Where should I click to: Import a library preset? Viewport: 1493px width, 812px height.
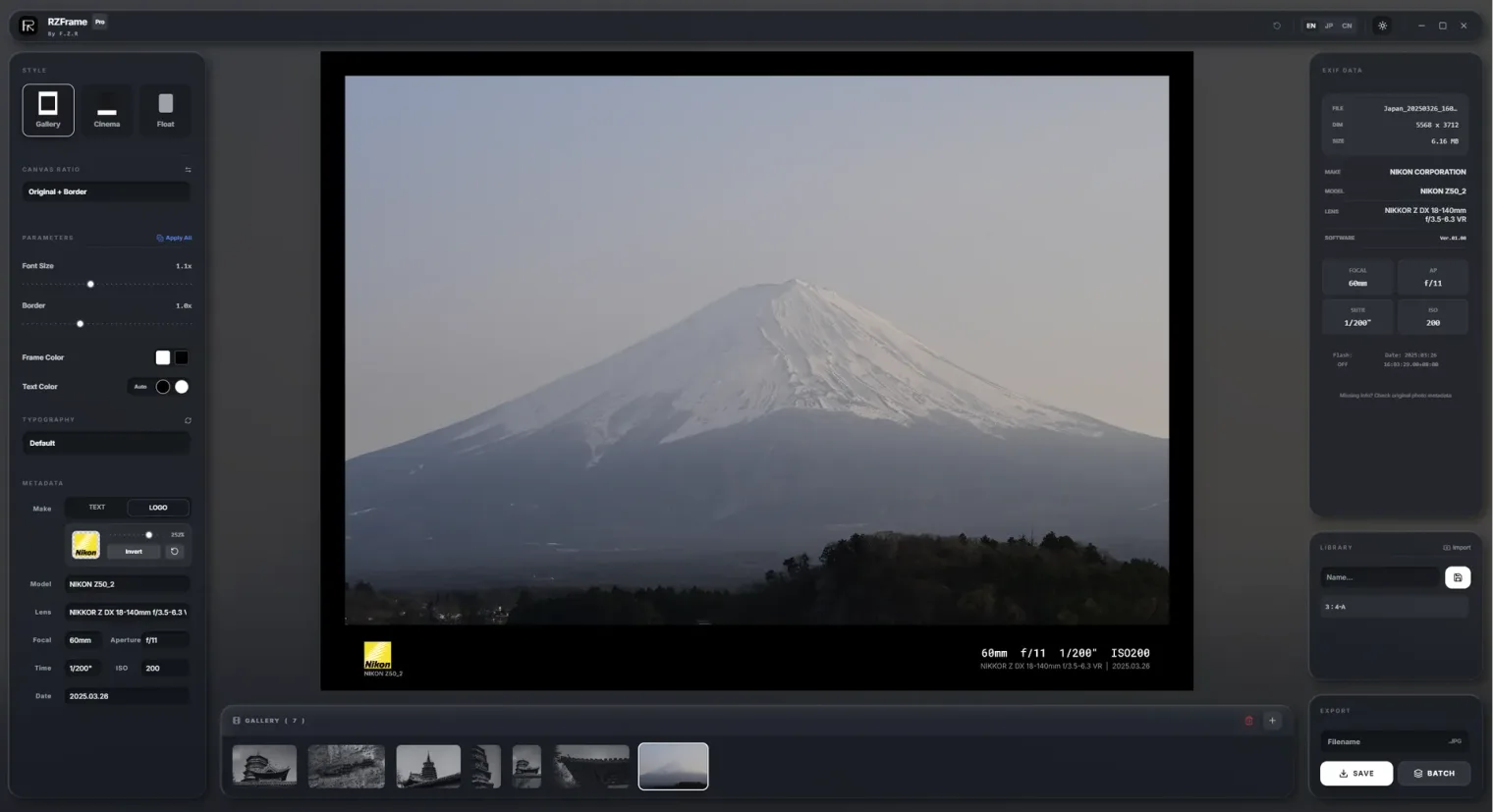[x=1457, y=548]
